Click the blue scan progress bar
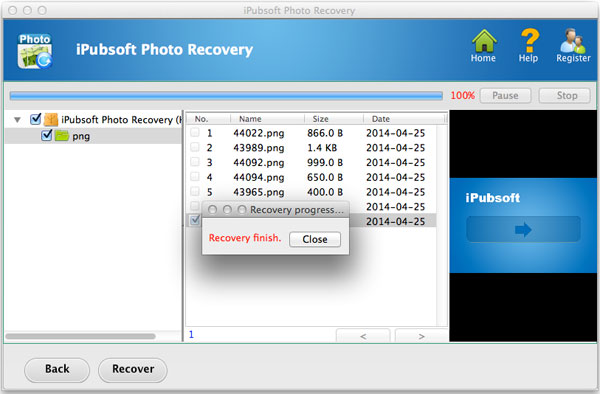The height and width of the screenshot is (394, 600). 226,96
